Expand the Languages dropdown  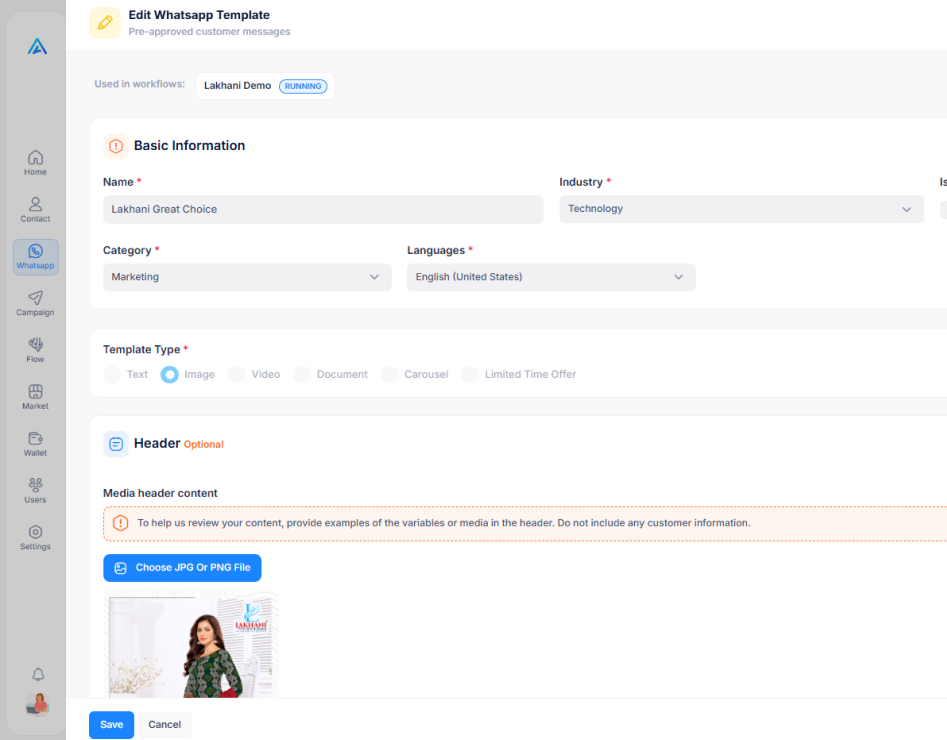click(x=551, y=277)
